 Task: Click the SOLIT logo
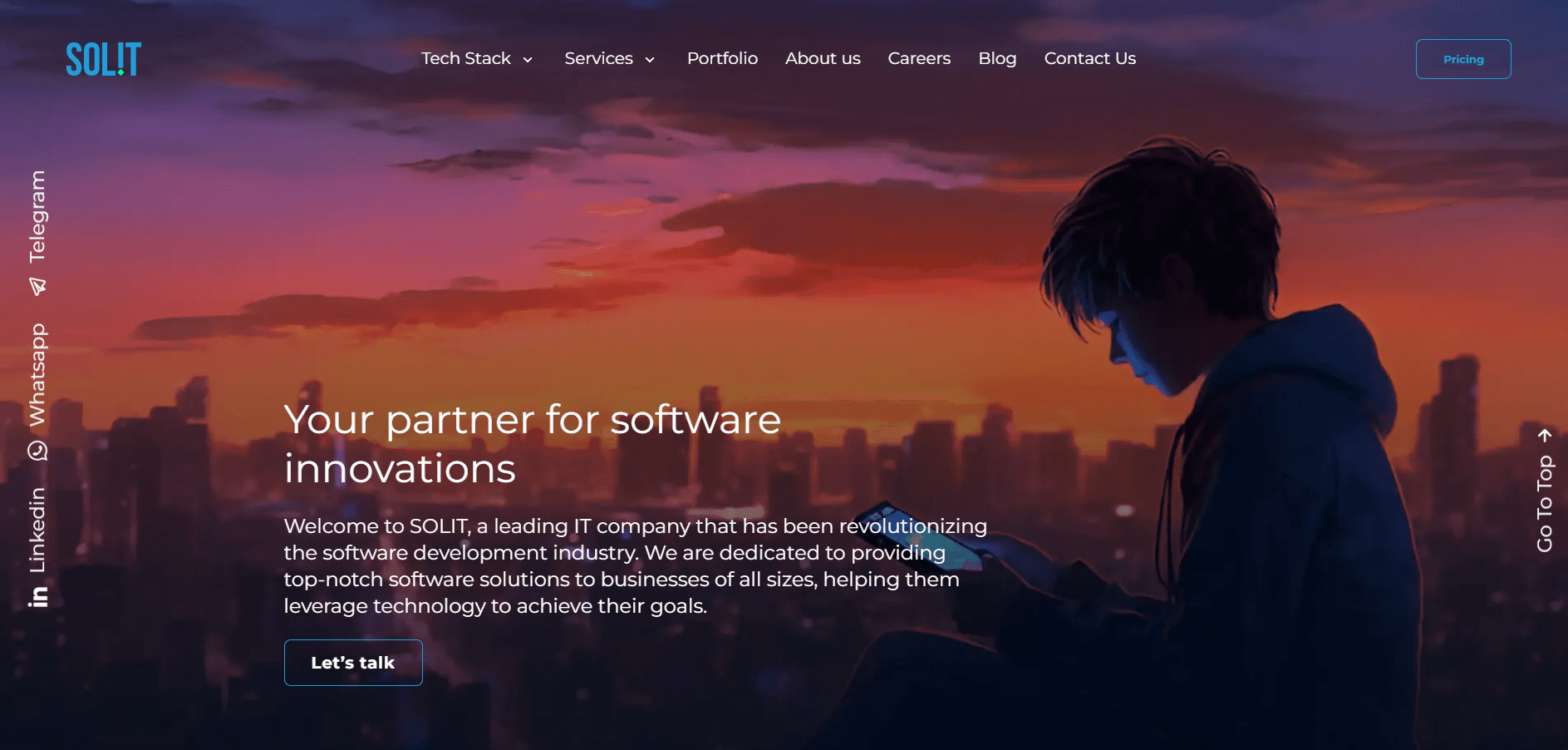tap(104, 59)
